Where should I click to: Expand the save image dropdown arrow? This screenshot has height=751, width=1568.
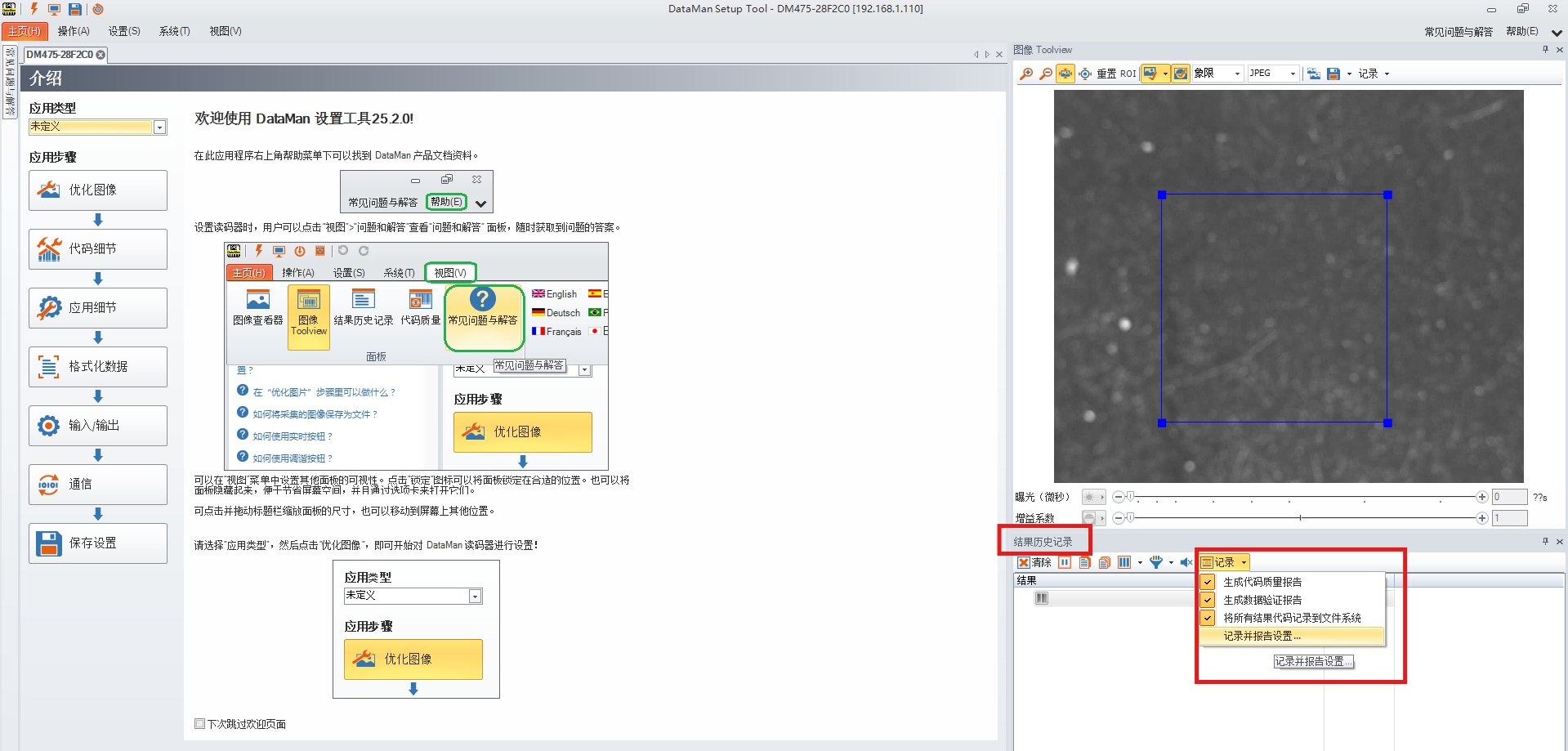tap(1349, 74)
